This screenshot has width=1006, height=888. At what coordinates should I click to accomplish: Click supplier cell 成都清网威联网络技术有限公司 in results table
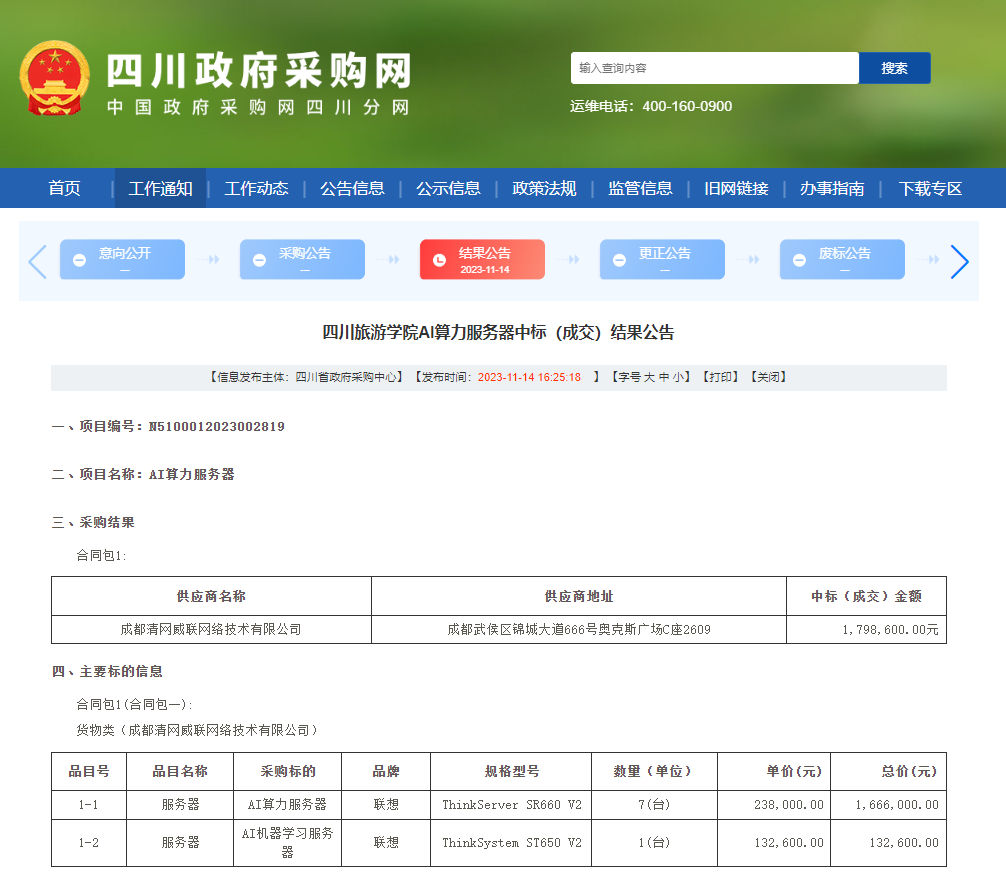pyautogui.click(x=211, y=630)
